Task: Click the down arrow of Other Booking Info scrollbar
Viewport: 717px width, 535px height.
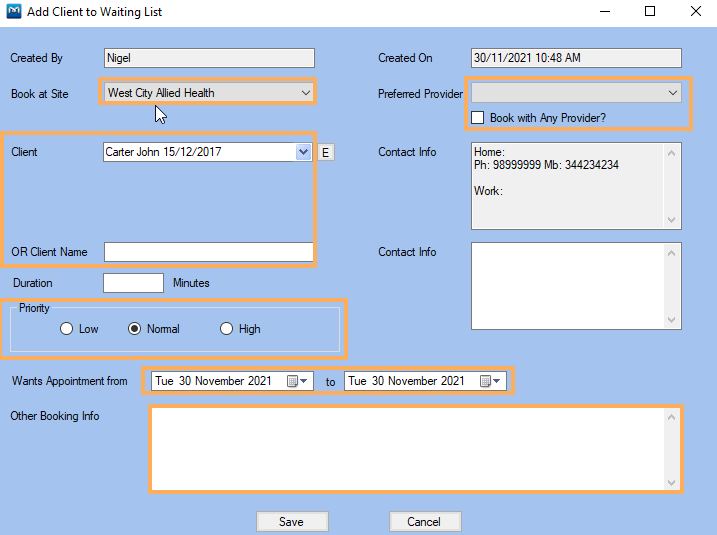Action: coord(671,482)
